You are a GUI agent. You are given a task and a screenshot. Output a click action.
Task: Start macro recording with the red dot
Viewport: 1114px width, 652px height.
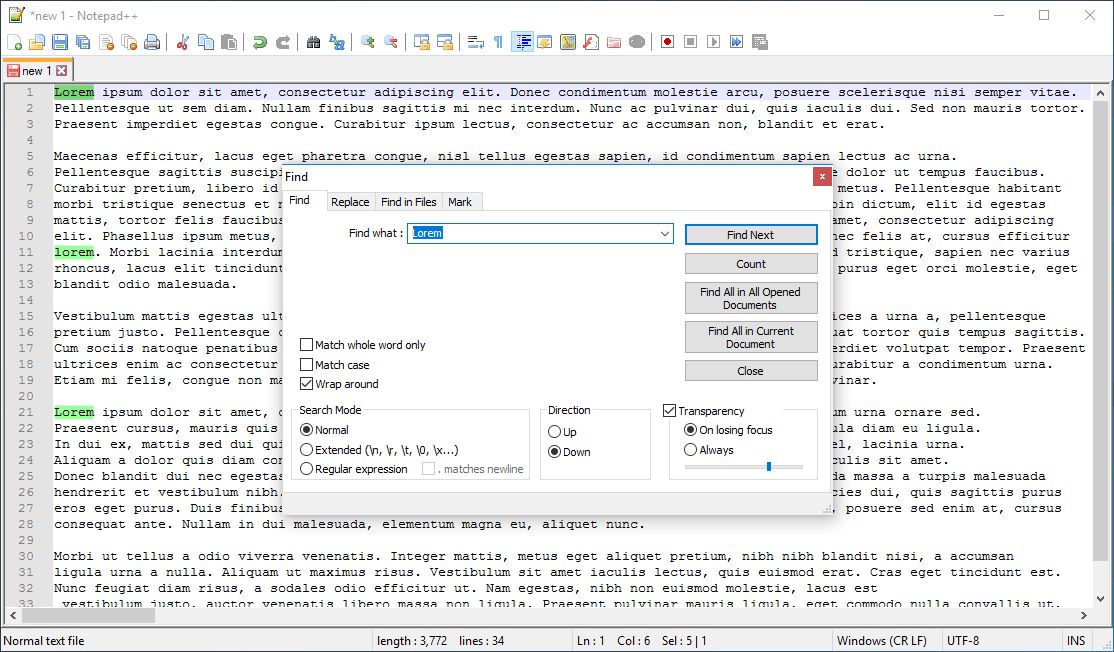pyautogui.click(x=667, y=43)
